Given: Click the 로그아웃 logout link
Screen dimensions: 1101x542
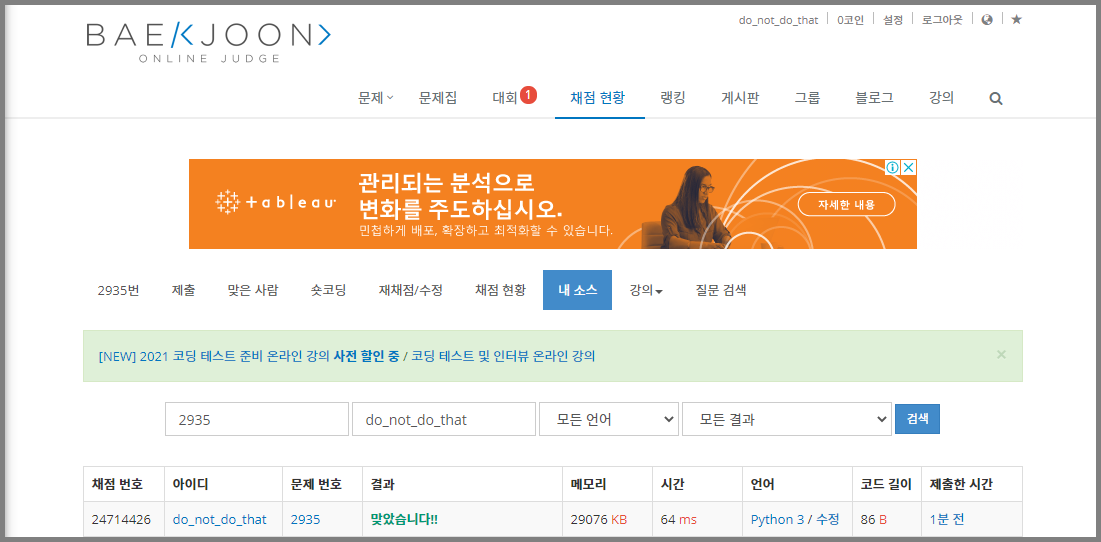Looking at the screenshot, I should pyautogui.click(x=942, y=20).
